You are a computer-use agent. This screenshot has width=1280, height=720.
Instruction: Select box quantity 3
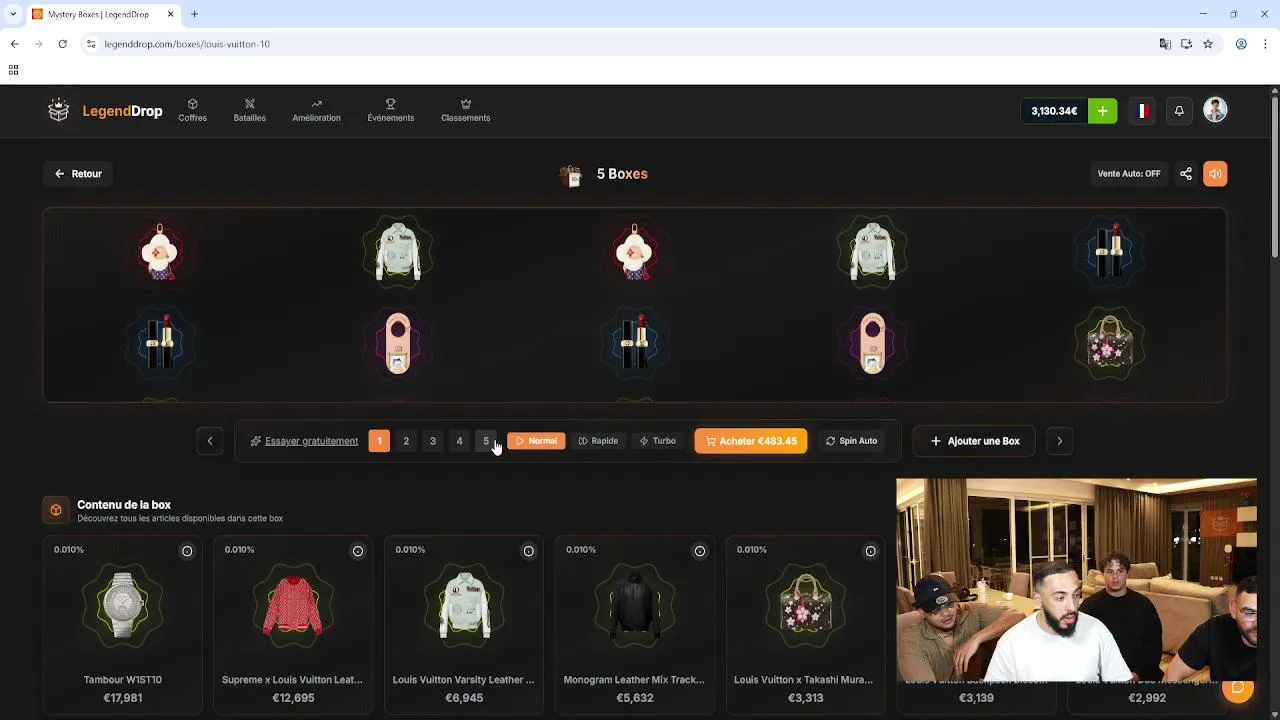pyautogui.click(x=433, y=441)
